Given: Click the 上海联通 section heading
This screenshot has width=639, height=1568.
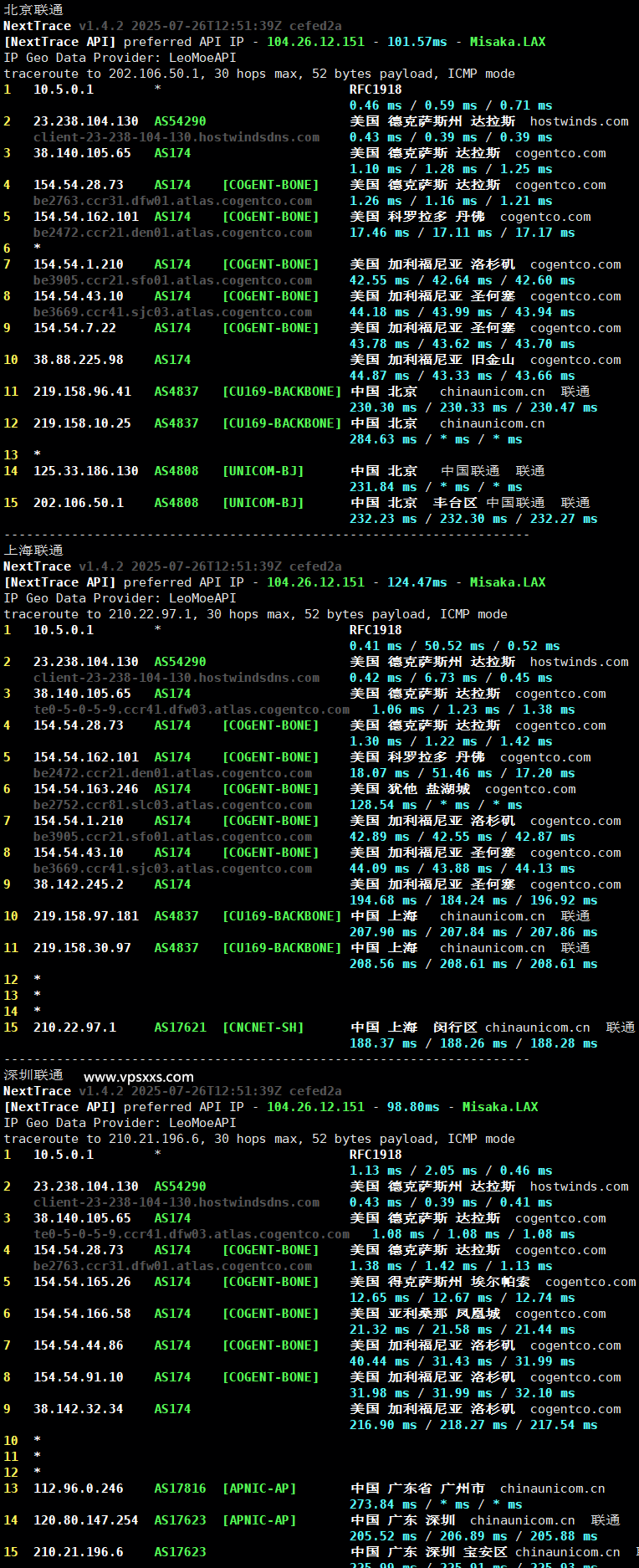Looking at the screenshot, I should pyautogui.click(x=33, y=551).
